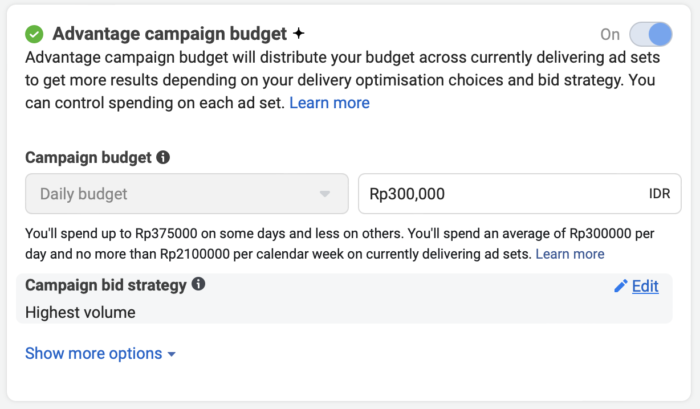Click the arrow next to Show more options
Image resolution: width=700 pixels, height=409 pixels.
171,355
